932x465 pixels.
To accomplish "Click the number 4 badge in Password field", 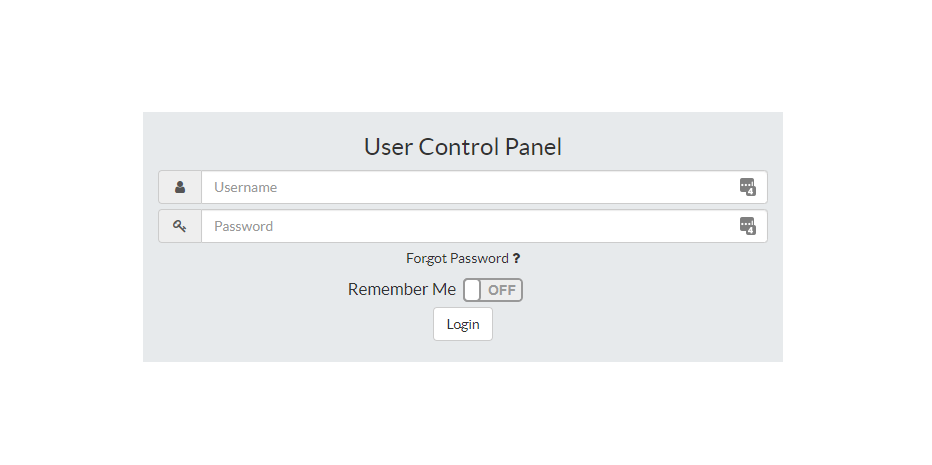I will click(x=751, y=231).
